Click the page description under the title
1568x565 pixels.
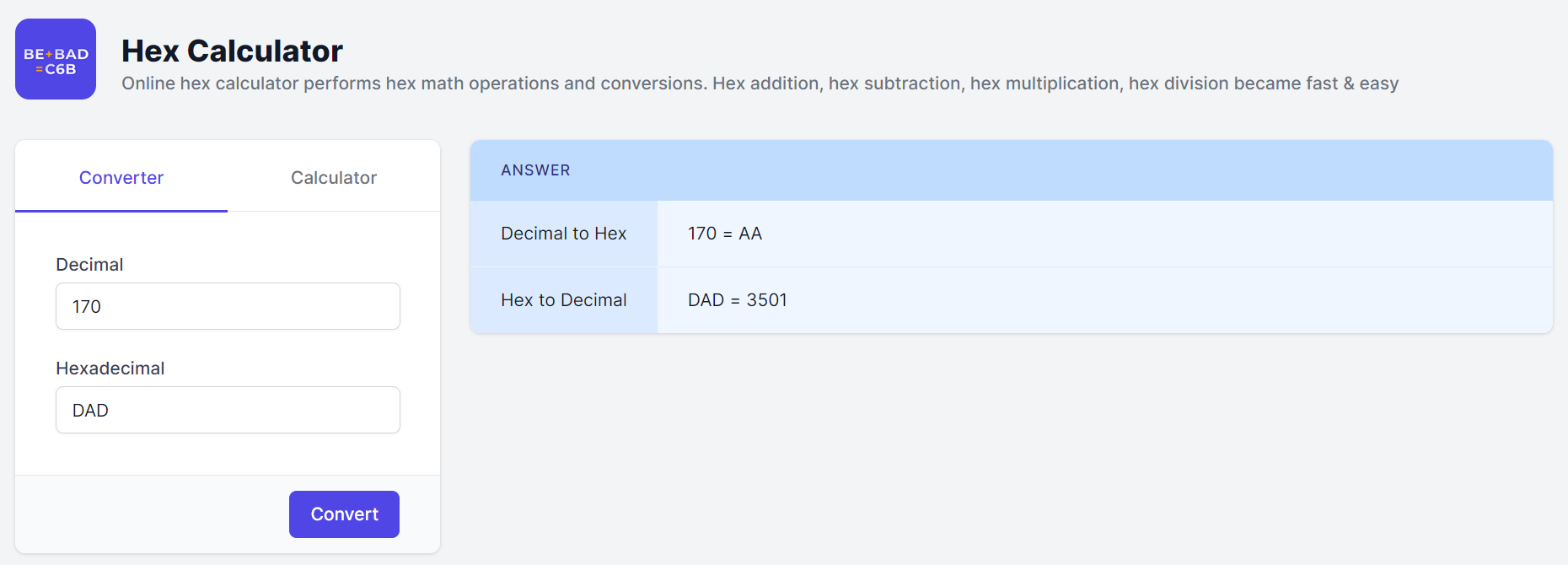(759, 83)
